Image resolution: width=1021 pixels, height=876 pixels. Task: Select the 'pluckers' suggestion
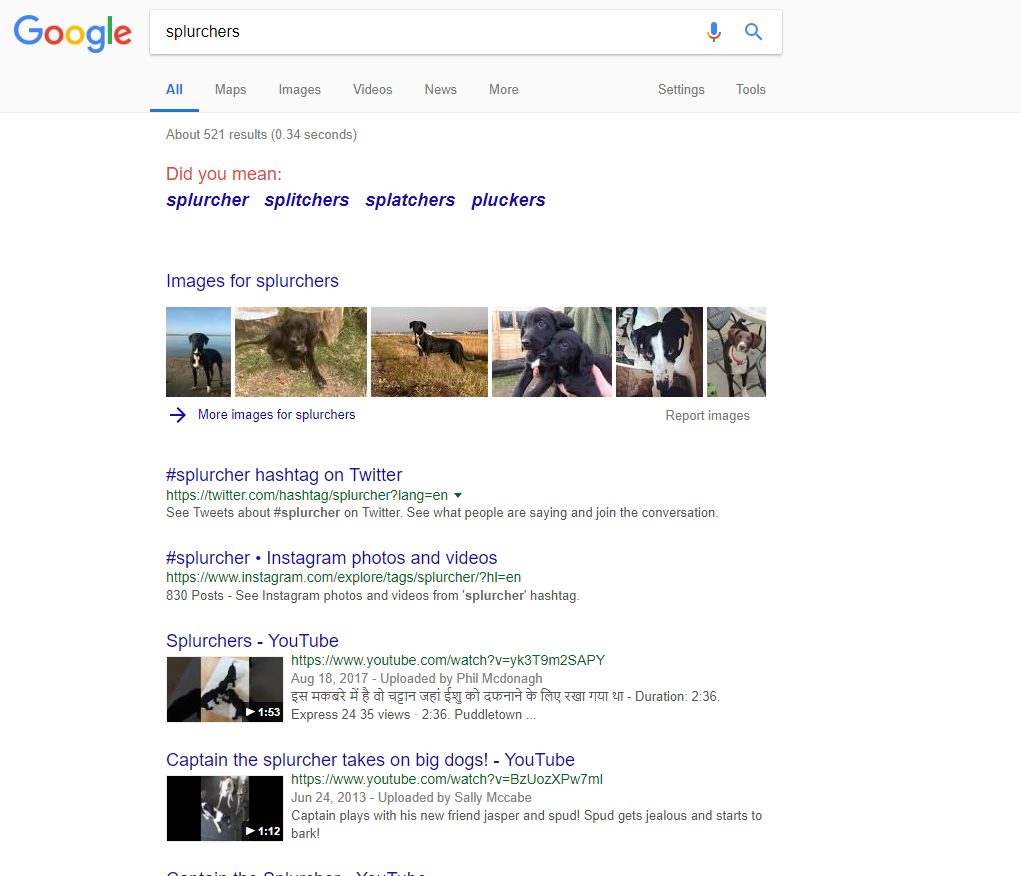pos(509,200)
